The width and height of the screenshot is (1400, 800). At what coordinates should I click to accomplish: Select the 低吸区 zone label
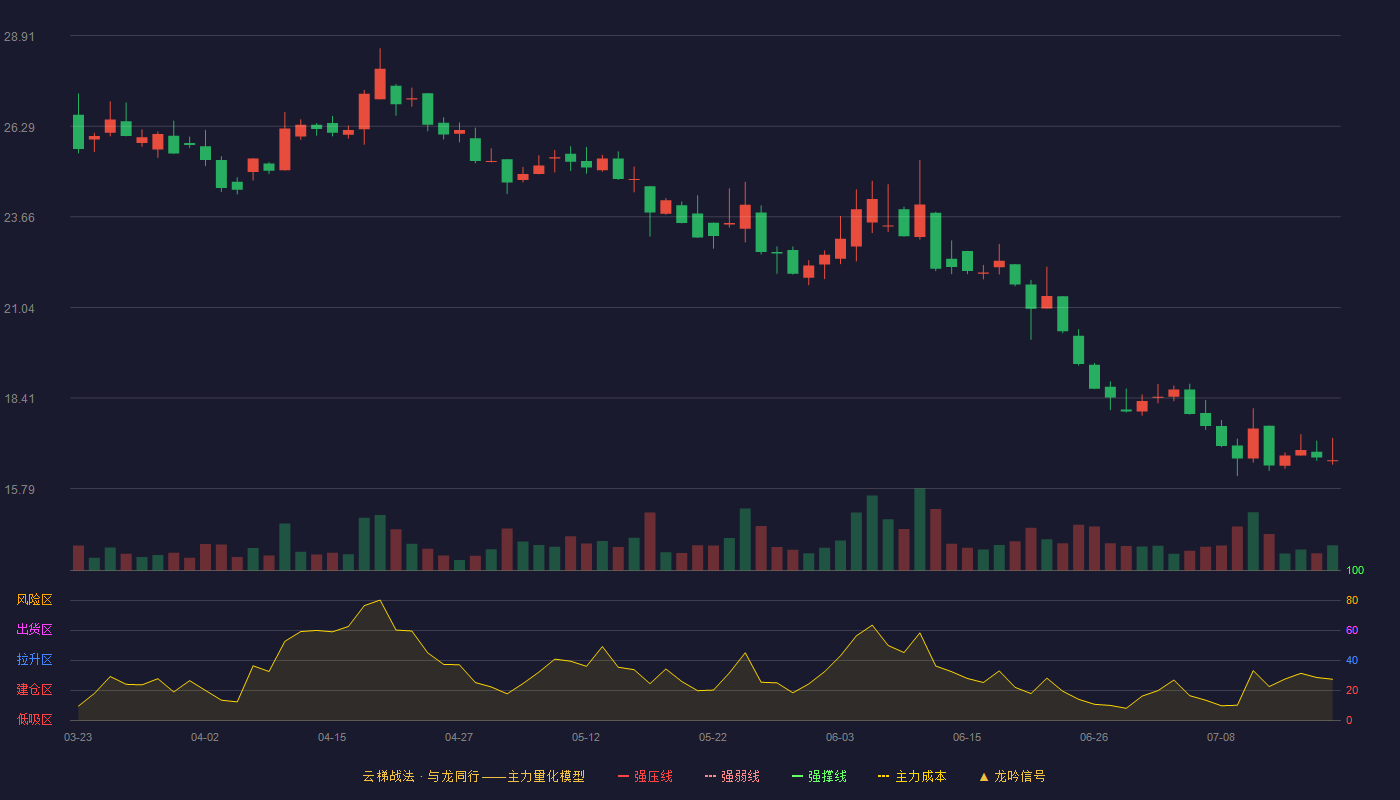[34, 719]
